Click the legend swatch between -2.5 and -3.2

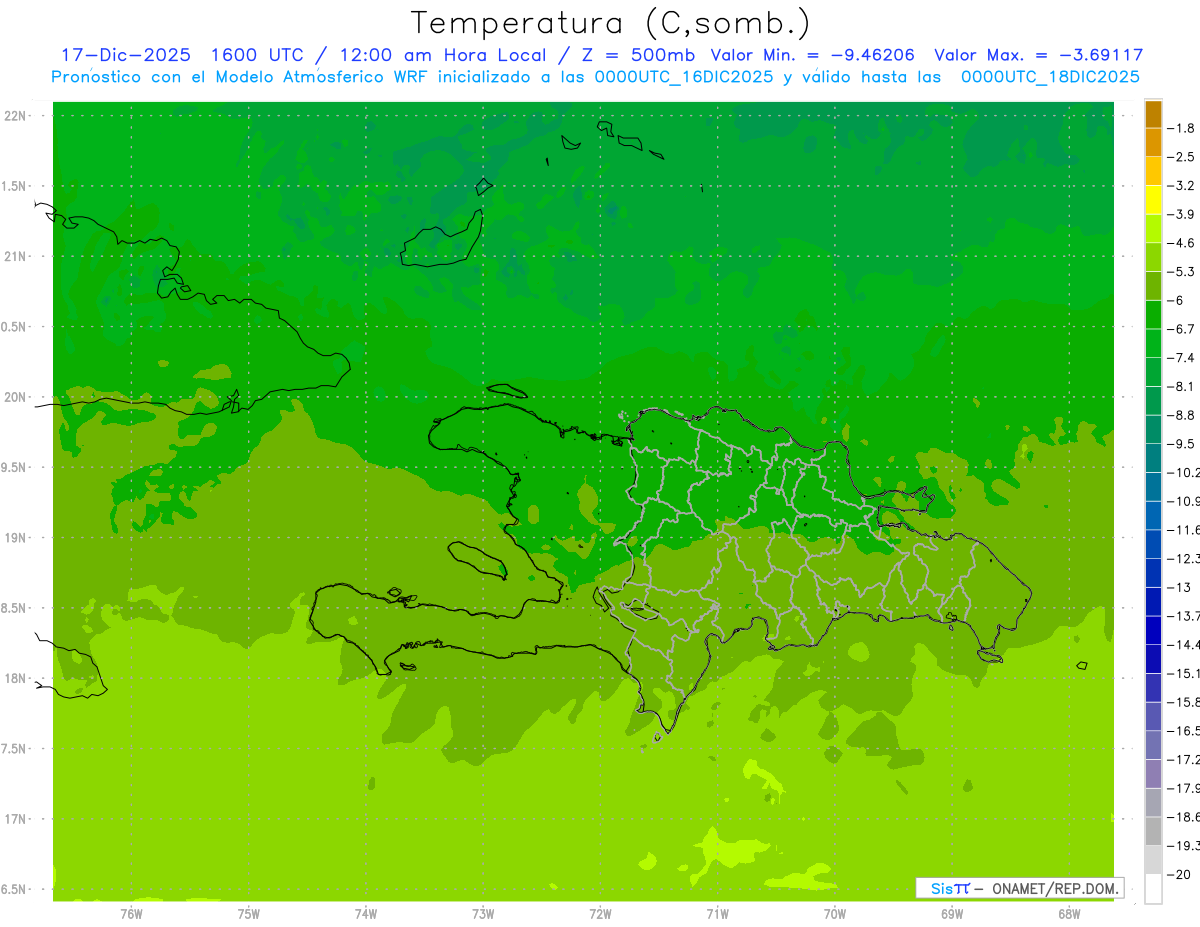coord(1153,172)
